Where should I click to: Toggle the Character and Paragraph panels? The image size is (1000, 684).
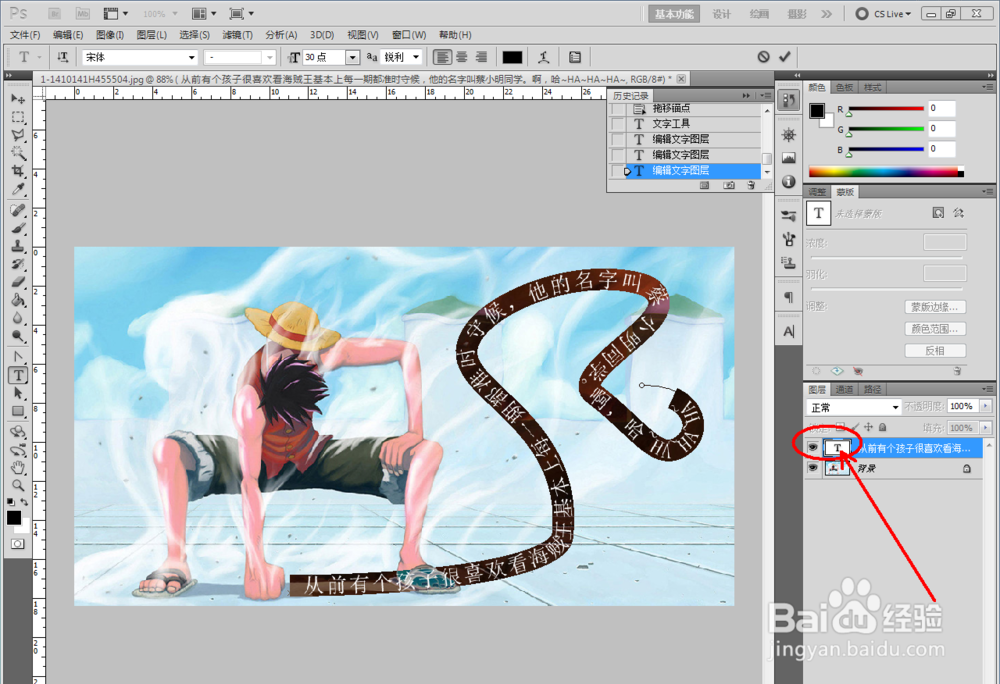pyautogui.click(x=575, y=57)
